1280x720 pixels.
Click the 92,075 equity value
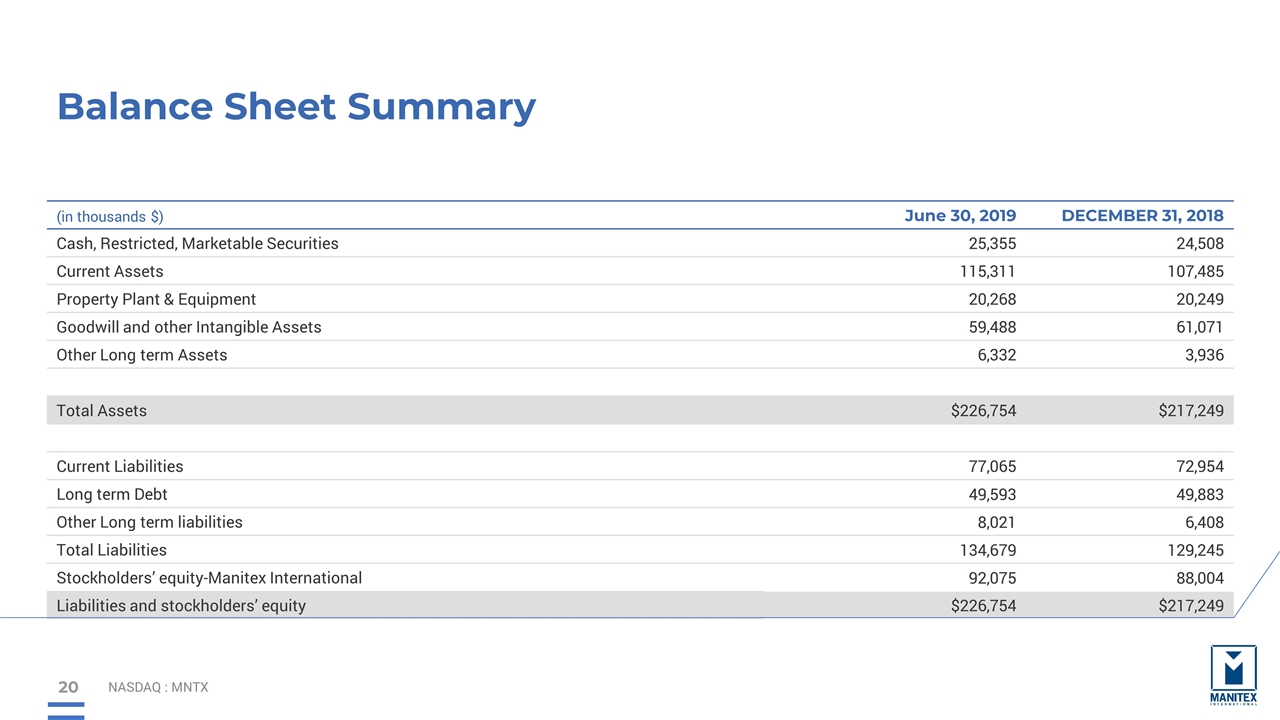coord(992,578)
